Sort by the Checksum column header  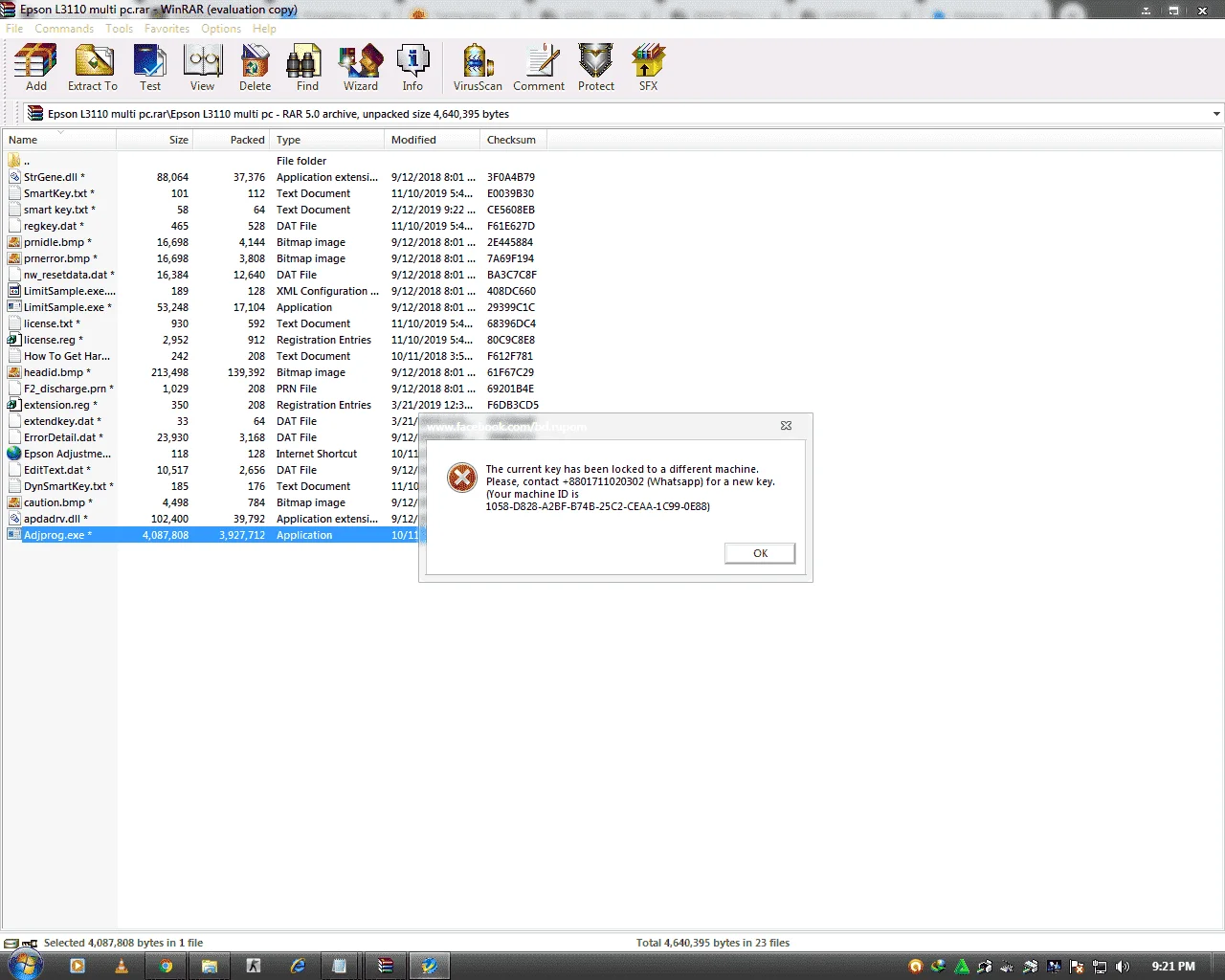point(513,140)
